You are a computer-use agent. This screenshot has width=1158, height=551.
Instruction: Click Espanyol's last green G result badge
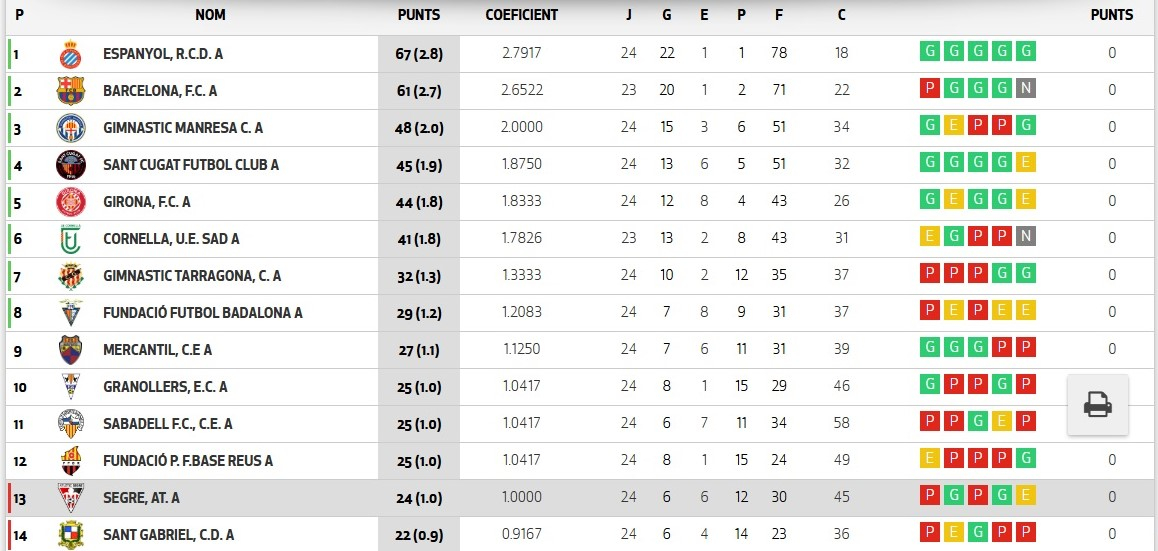point(1025,52)
